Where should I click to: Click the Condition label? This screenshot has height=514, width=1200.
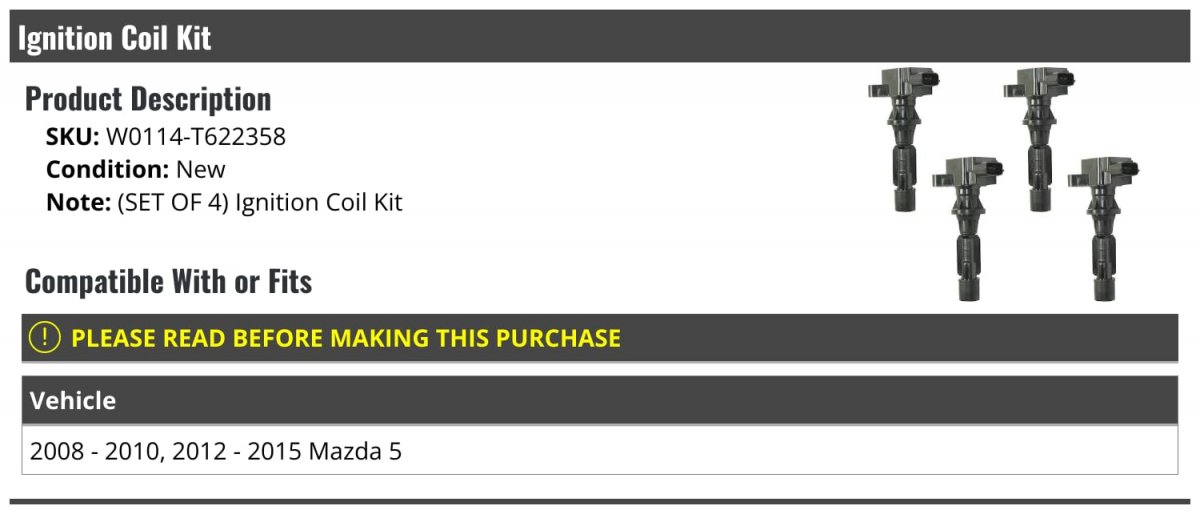108,169
